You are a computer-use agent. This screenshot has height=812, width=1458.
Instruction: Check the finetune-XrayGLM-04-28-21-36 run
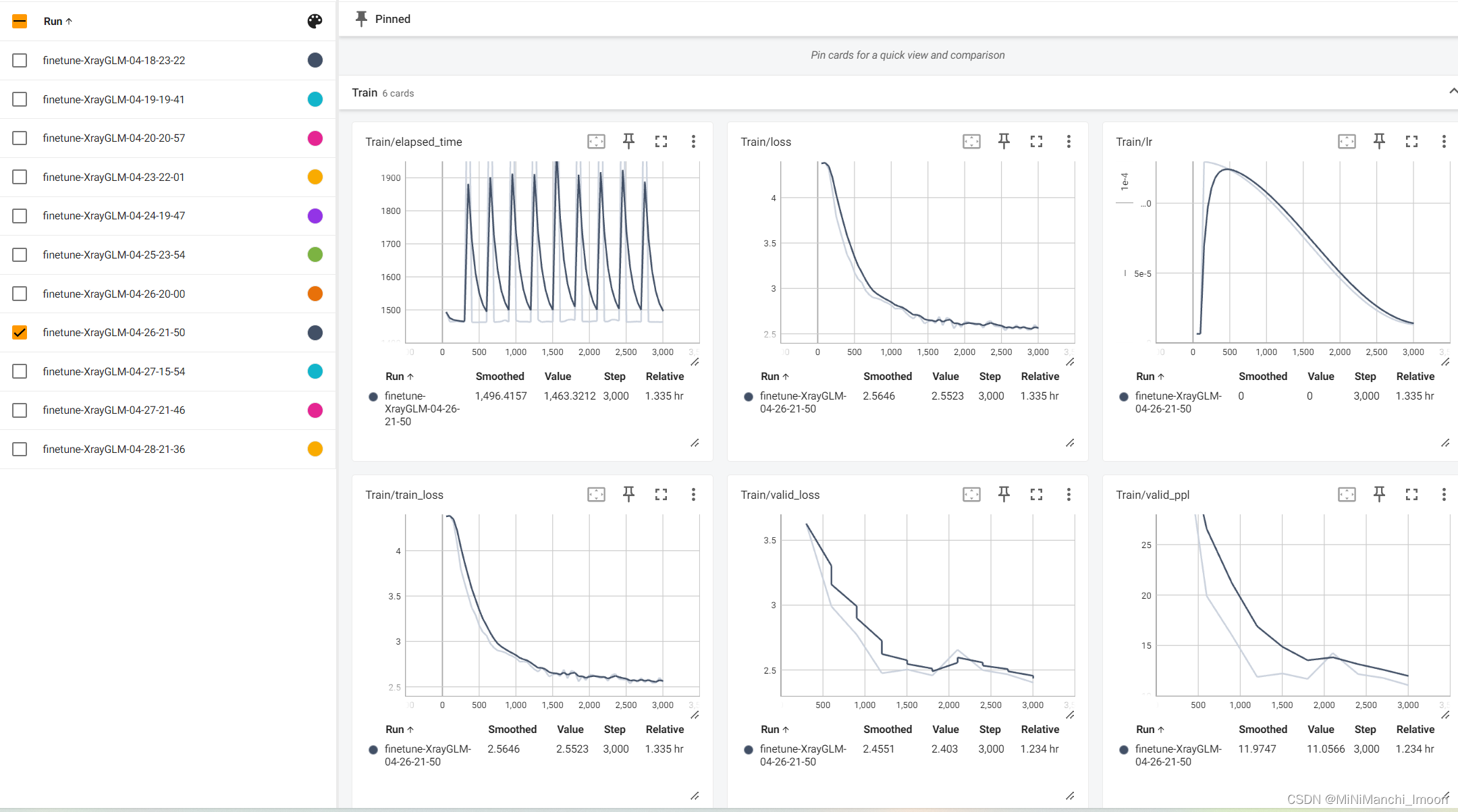coord(20,449)
